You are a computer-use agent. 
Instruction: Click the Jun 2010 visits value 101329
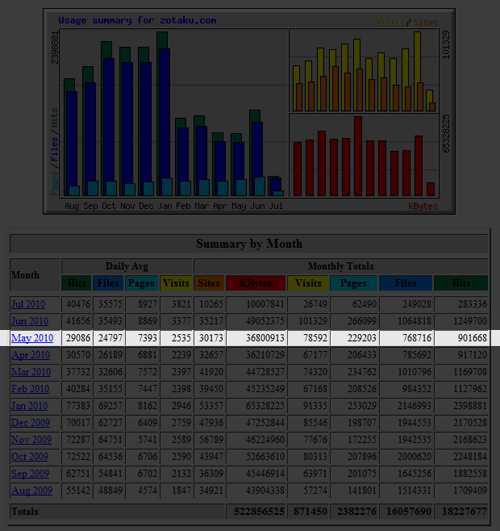click(313, 321)
